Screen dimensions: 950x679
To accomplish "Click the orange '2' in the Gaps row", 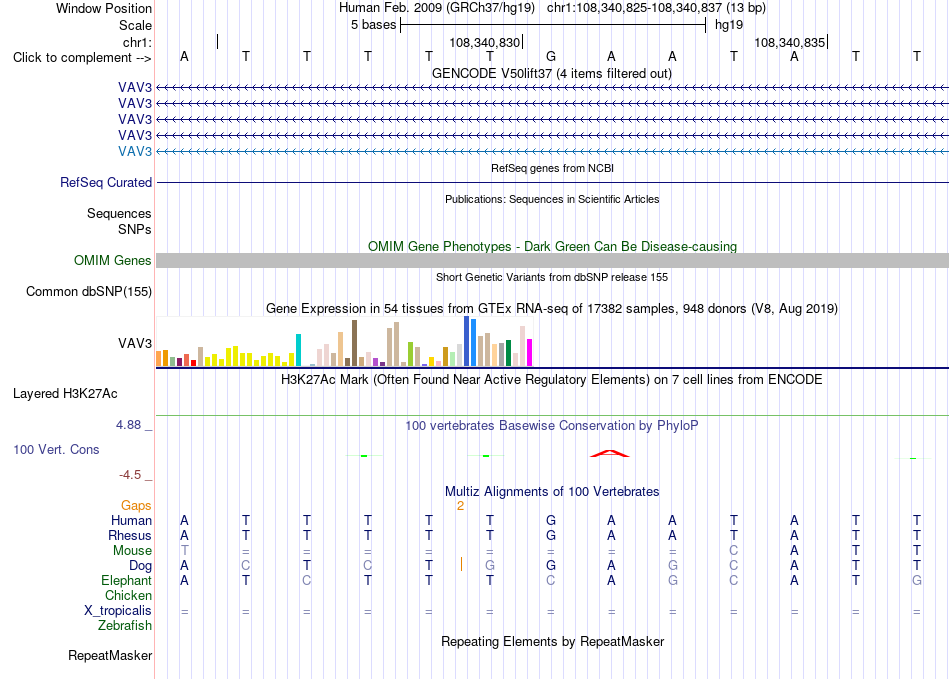I will pyautogui.click(x=460, y=506).
